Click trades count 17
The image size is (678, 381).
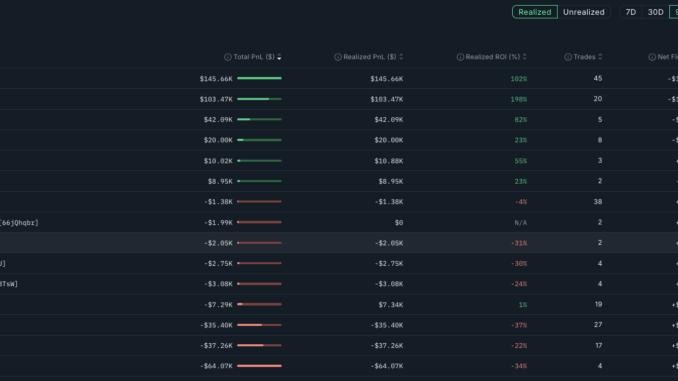(598, 346)
